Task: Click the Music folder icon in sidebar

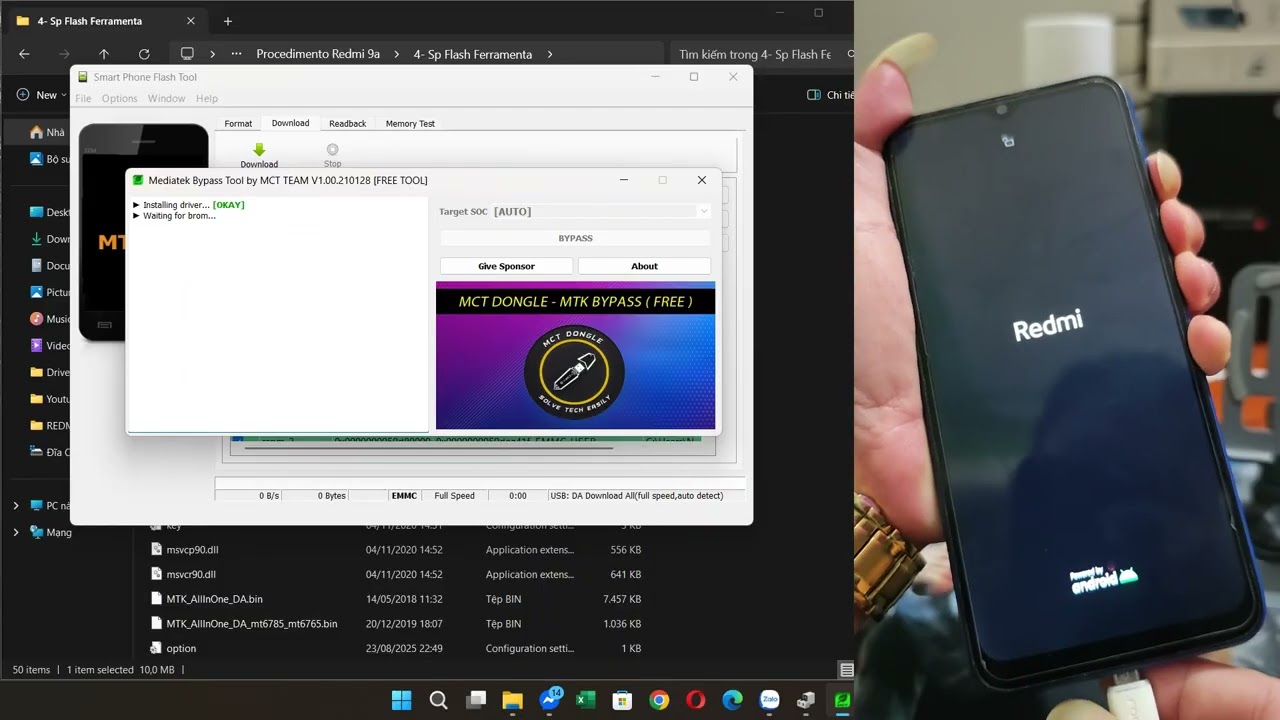Action: (x=37, y=319)
